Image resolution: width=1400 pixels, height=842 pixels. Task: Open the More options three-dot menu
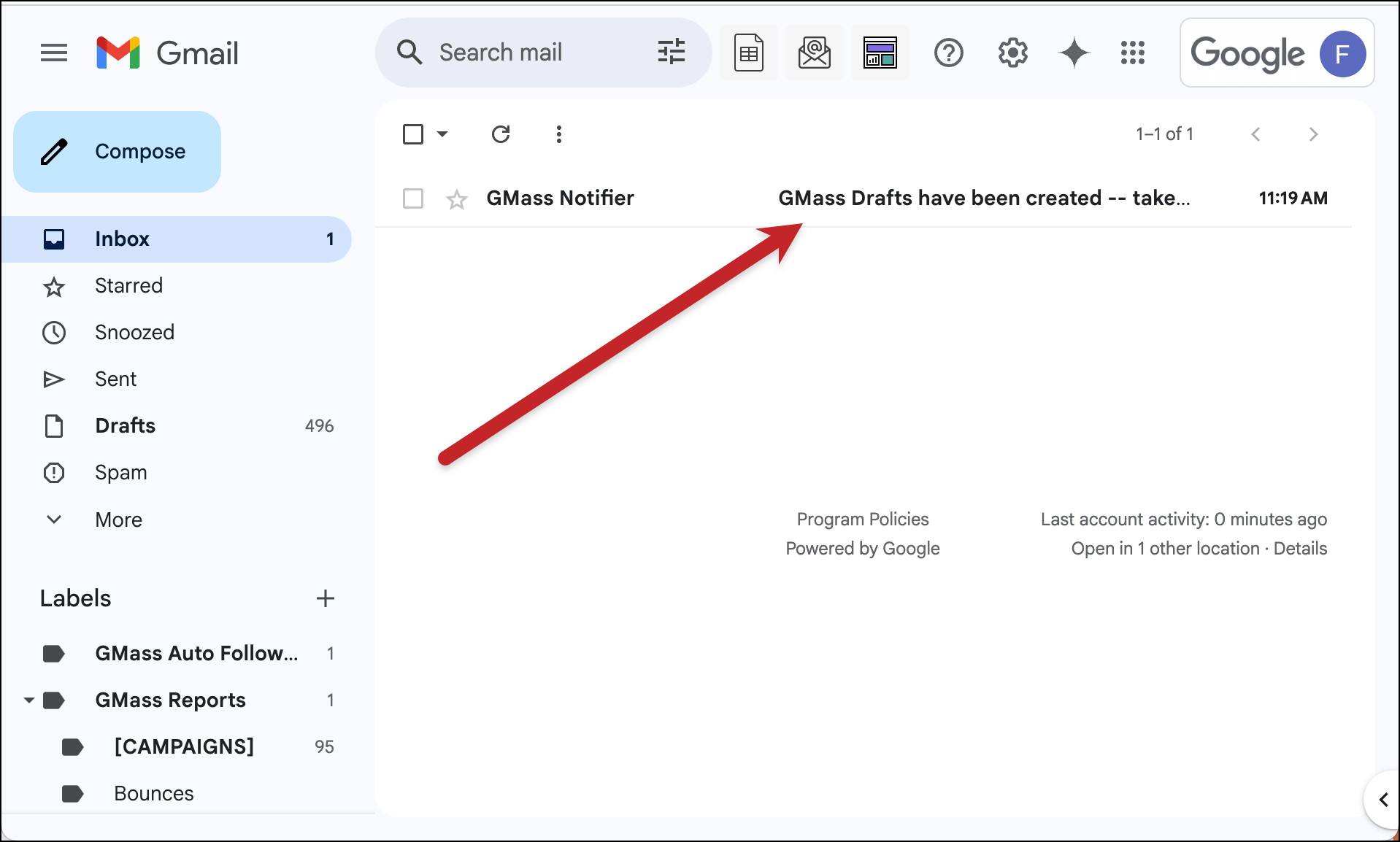[559, 134]
